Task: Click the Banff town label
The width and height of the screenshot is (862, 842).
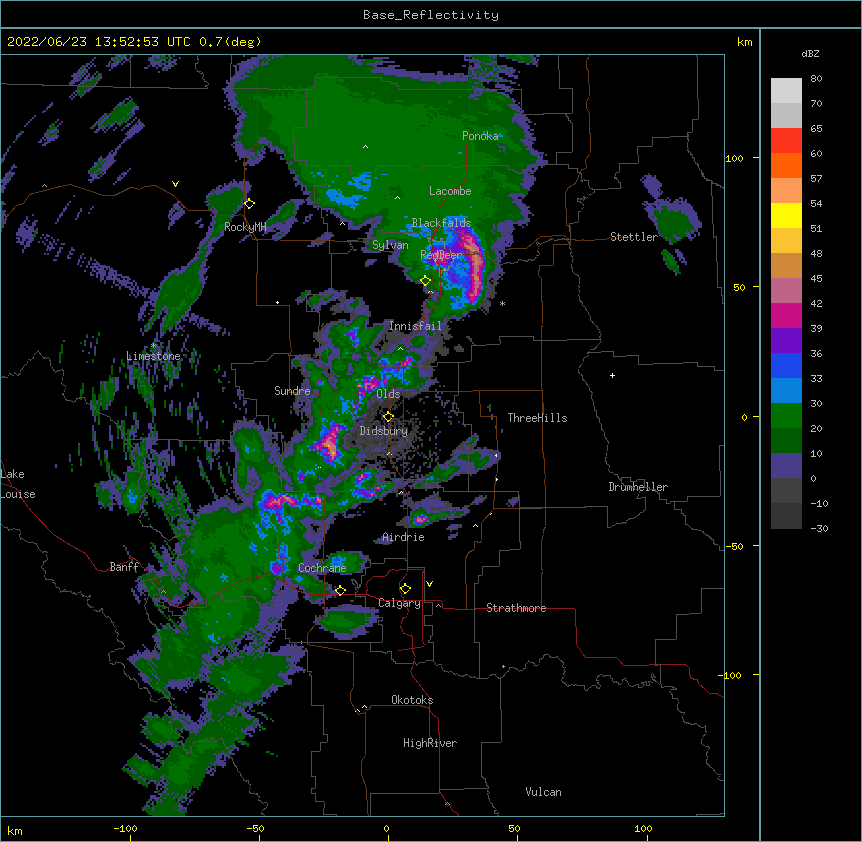Action: 124,567
